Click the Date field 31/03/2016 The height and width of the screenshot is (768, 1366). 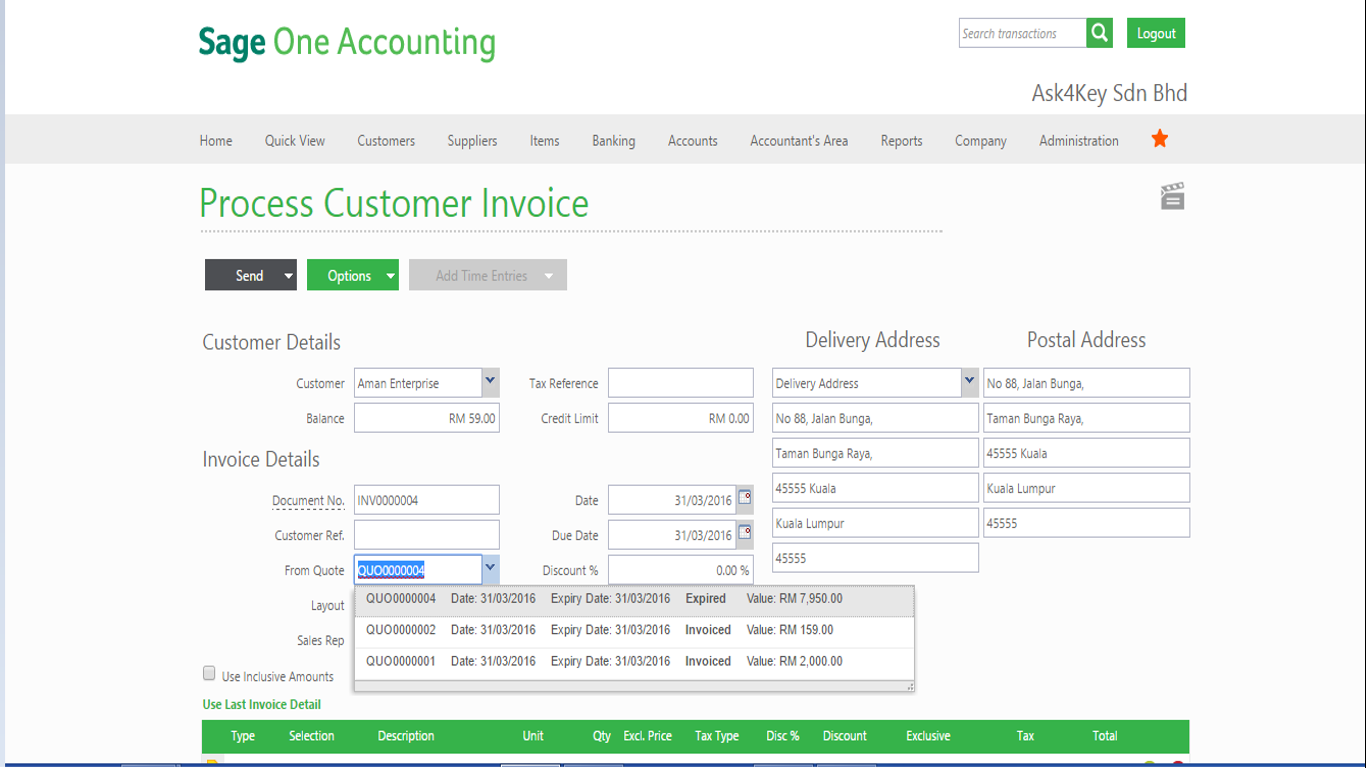pos(671,500)
